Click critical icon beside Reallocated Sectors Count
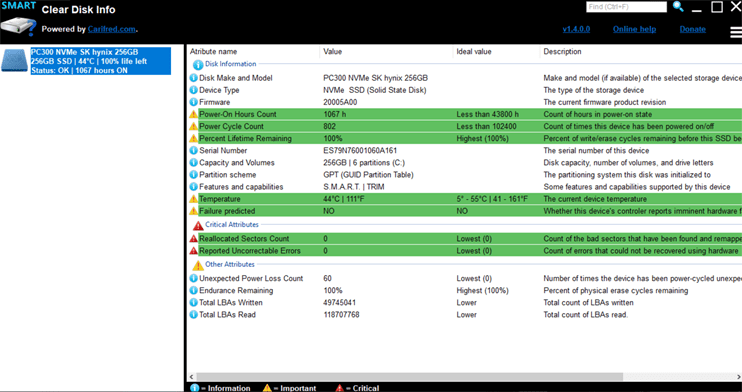742x392 pixels. [194, 239]
